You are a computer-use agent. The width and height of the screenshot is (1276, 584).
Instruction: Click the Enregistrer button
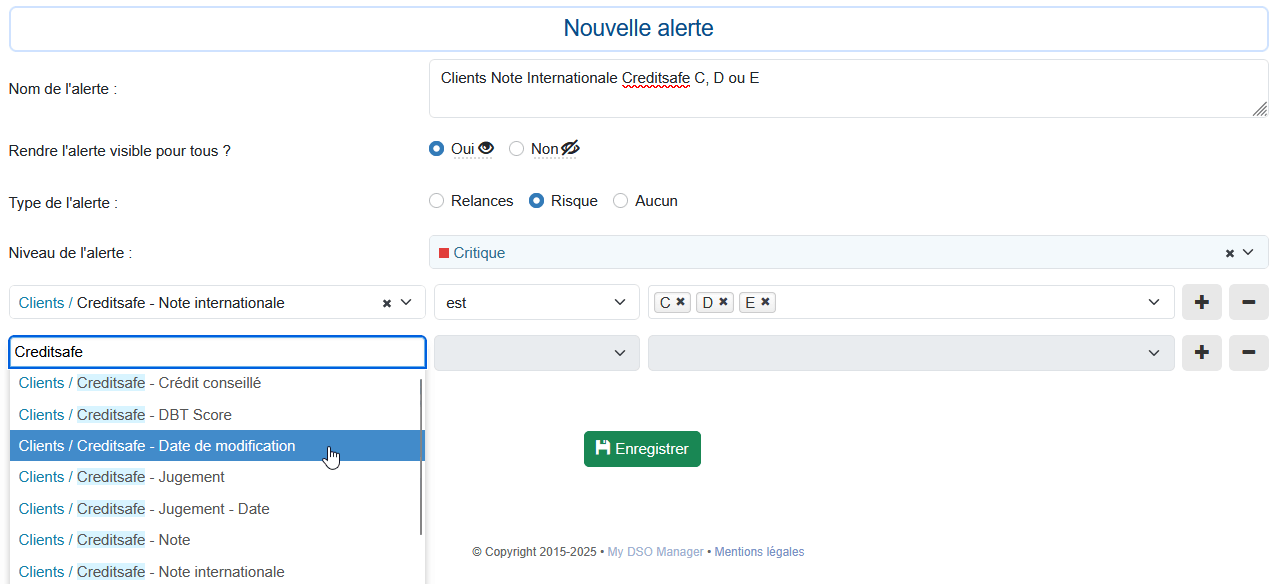(642, 448)
